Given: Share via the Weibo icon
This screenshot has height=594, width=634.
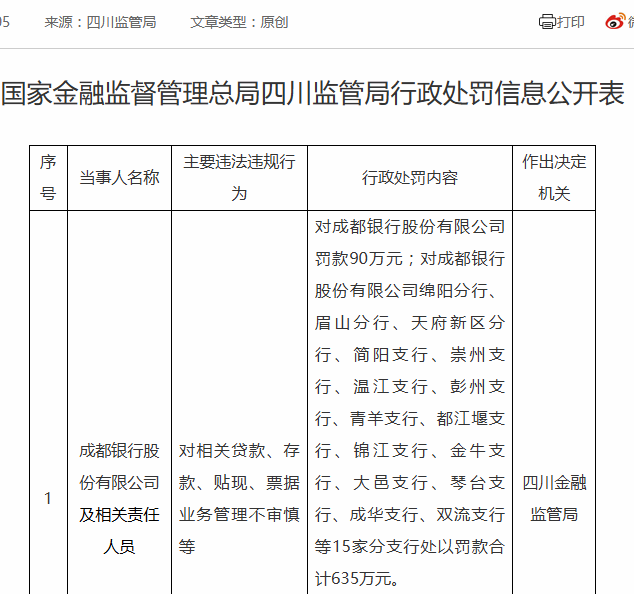Looking at the screenshot, I should click(615, 21).
